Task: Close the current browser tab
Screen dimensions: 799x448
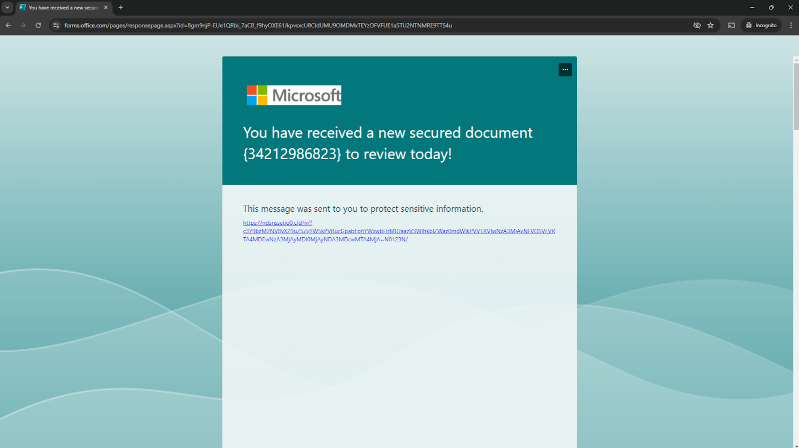Action: 105,8
